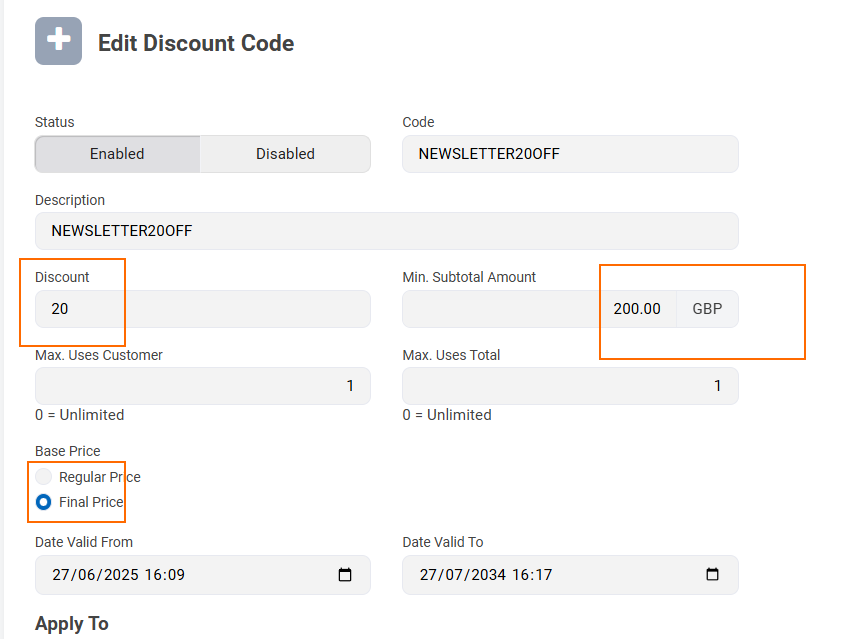Focus the Description text field

point(387,231)
